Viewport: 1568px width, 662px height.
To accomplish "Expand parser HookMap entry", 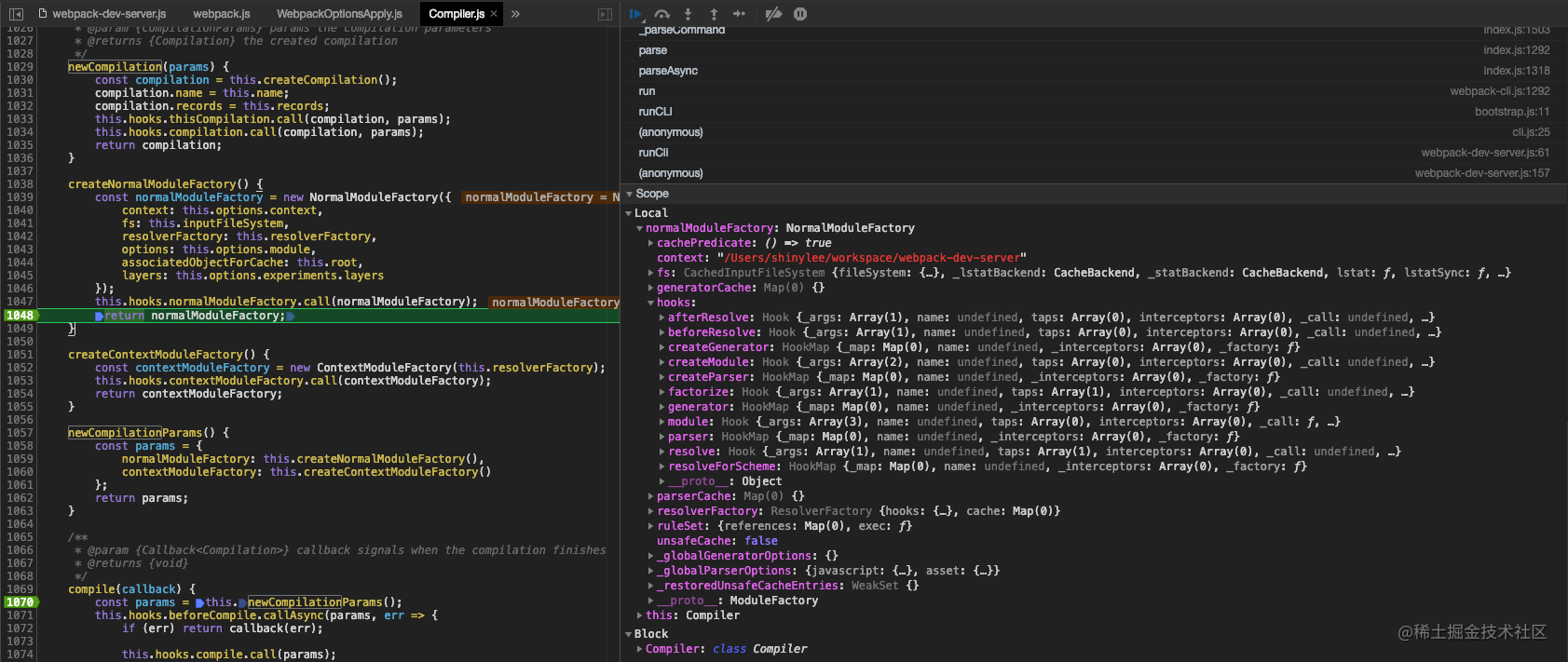I will pos(661,437).
